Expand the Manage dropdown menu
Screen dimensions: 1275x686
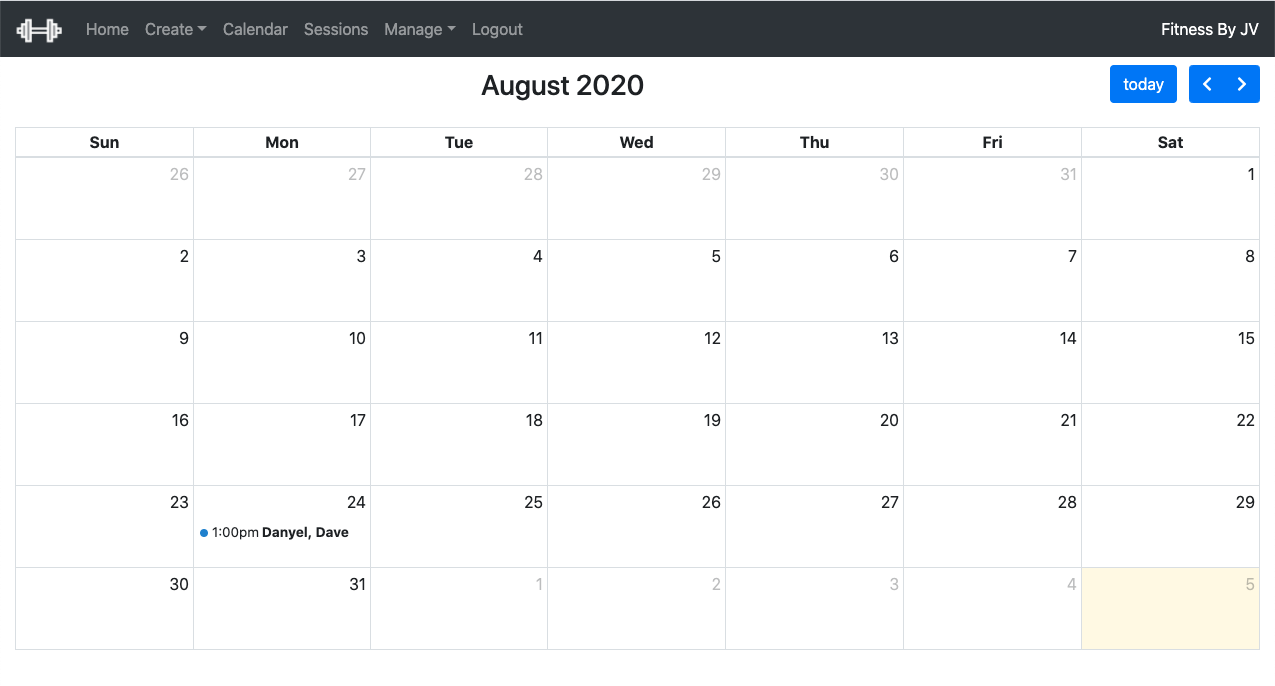coord(420,29)
